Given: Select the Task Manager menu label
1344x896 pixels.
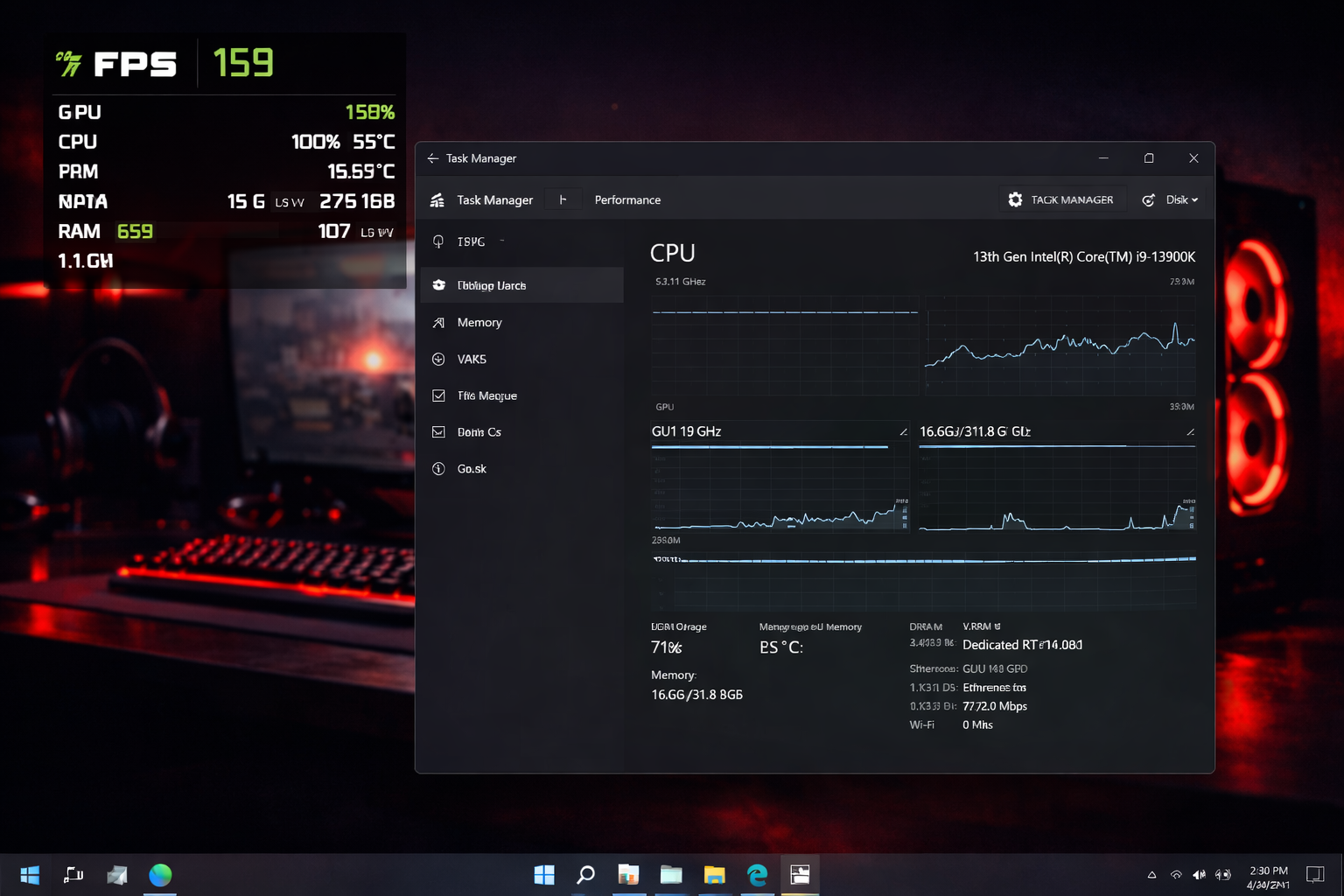Looking at the screenshot, I should pos(494,199).
